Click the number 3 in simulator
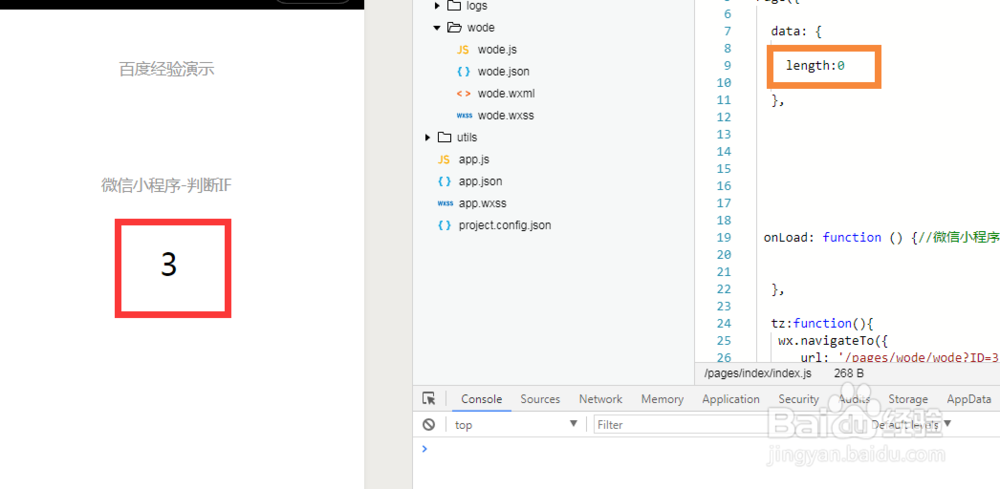This screenshot has width=1000, height=489. click(168, 265)
